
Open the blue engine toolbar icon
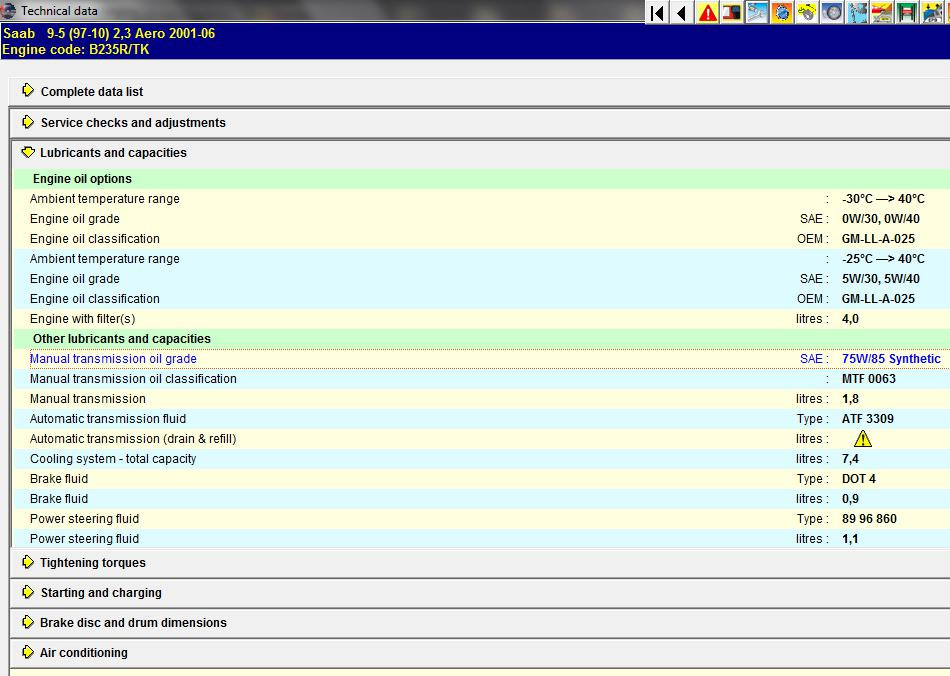(932, 12)
